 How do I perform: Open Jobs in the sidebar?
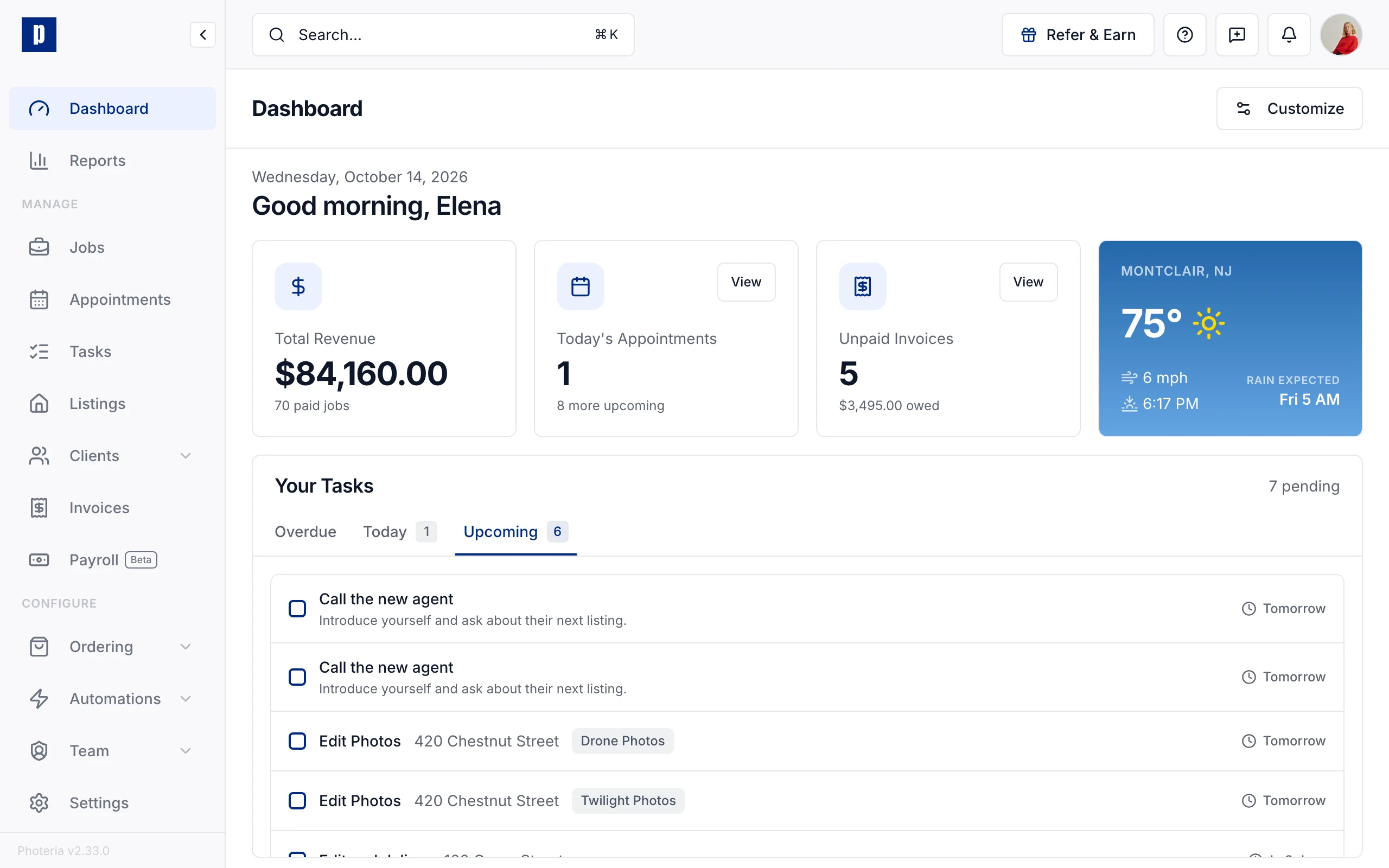(x=112, y=247)
